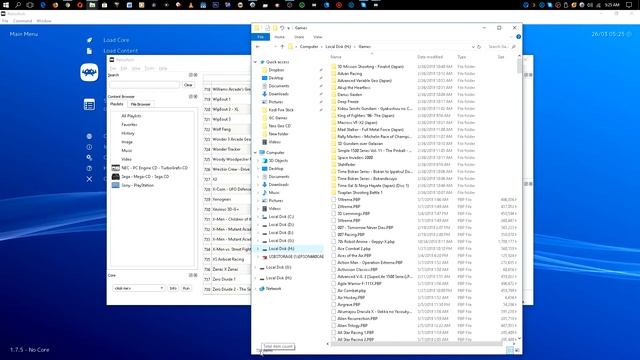Expand Local Disk (C:) in navigation pane
Screen dimensions: 640x360
pos(258,217)
